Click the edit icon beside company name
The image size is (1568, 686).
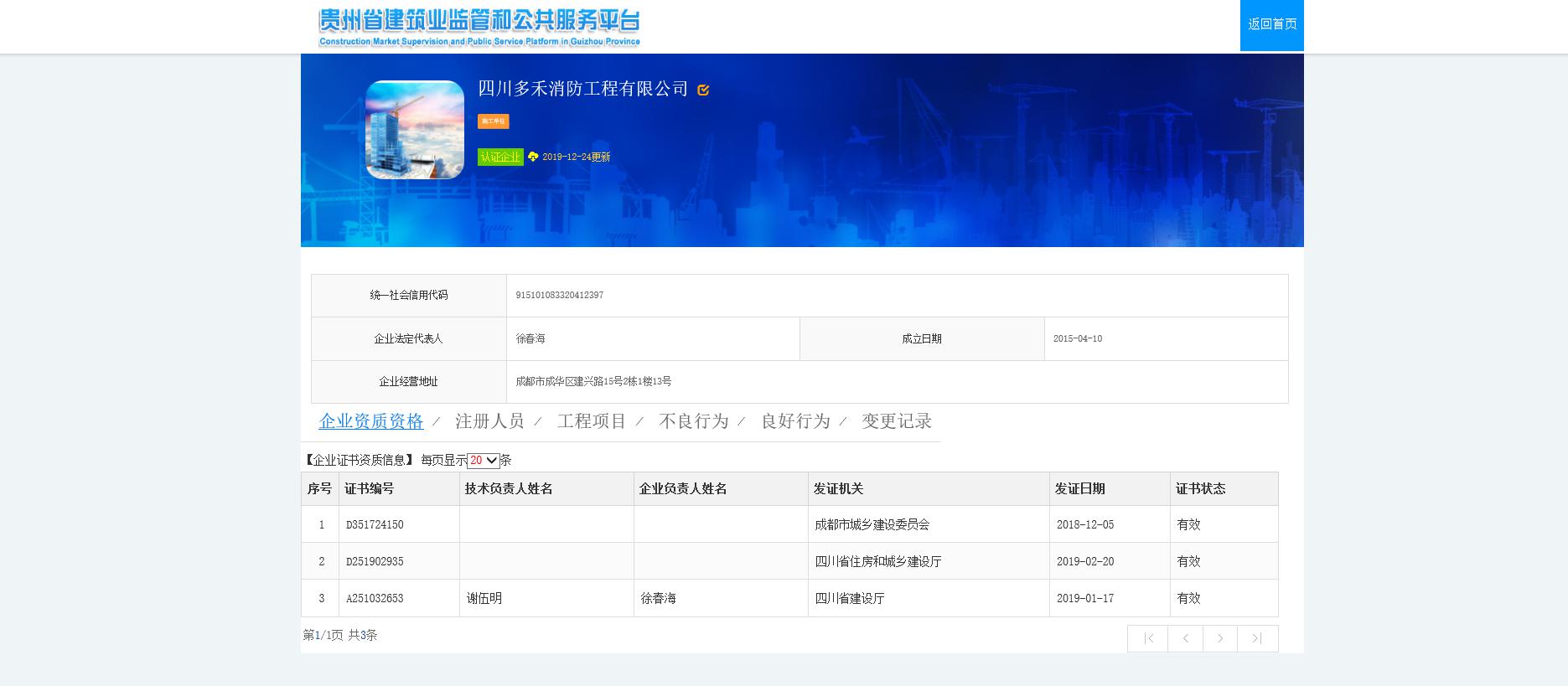point(703,90)
